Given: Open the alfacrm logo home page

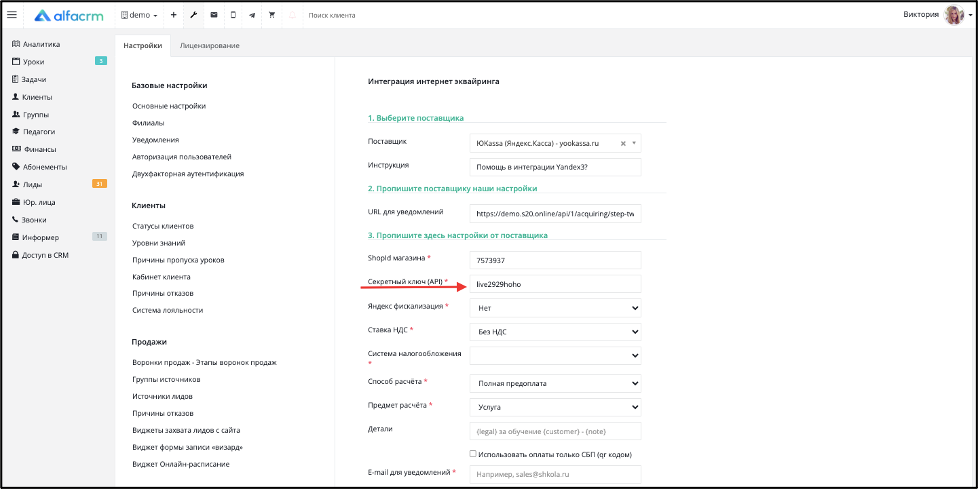Looking at the screenshot, I should click(x=71, y=15).
